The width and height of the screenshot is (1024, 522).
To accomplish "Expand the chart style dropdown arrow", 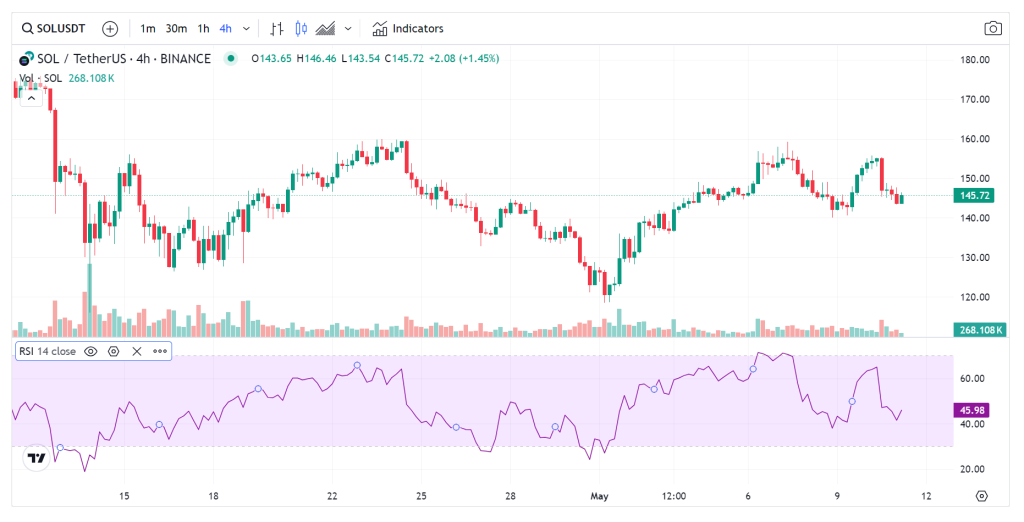I will point(348,28).
